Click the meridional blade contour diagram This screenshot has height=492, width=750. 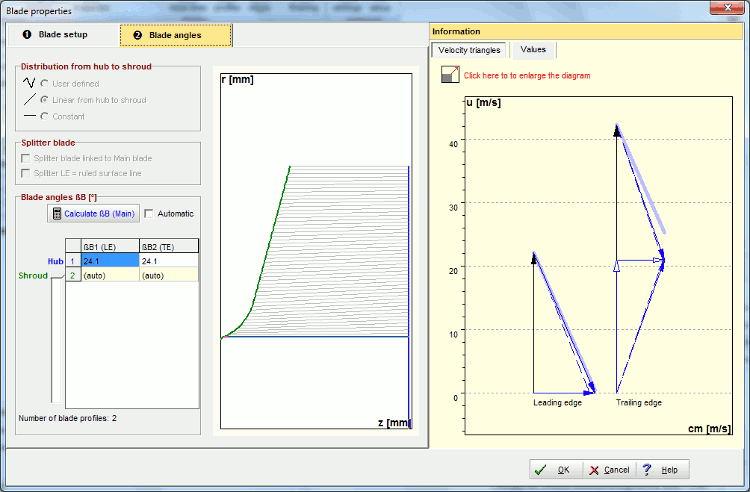pyautogui.click(x=316, y=251)
